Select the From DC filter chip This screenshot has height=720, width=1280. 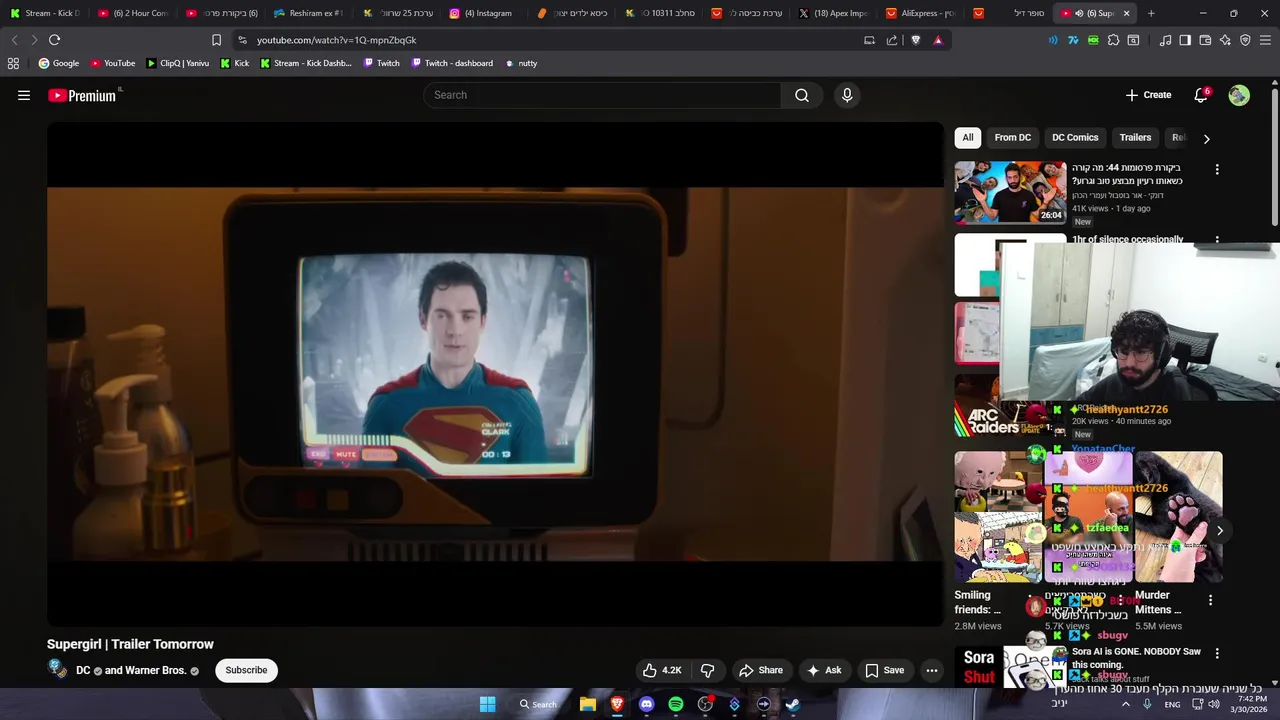tap(1012, 138)
